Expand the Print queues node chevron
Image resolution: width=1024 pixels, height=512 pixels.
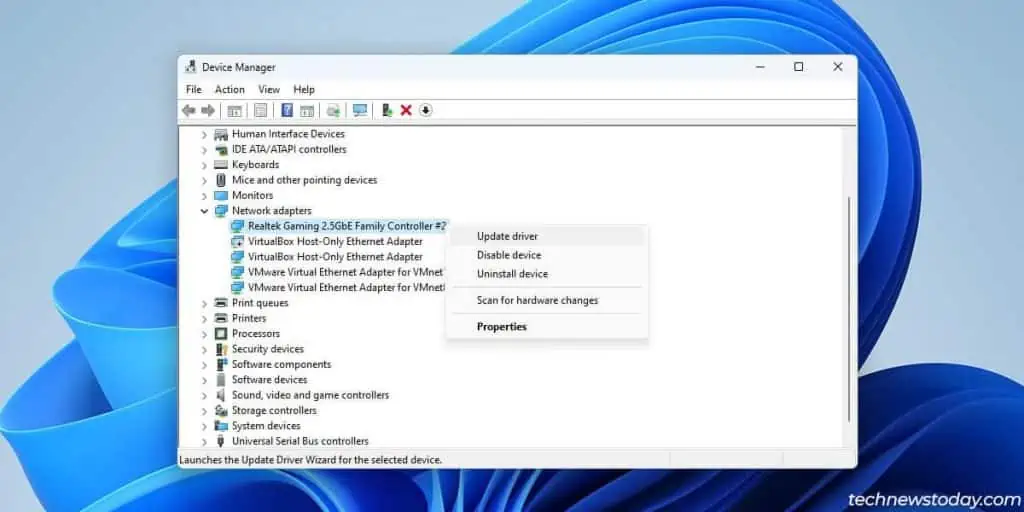tap(204, 303)
